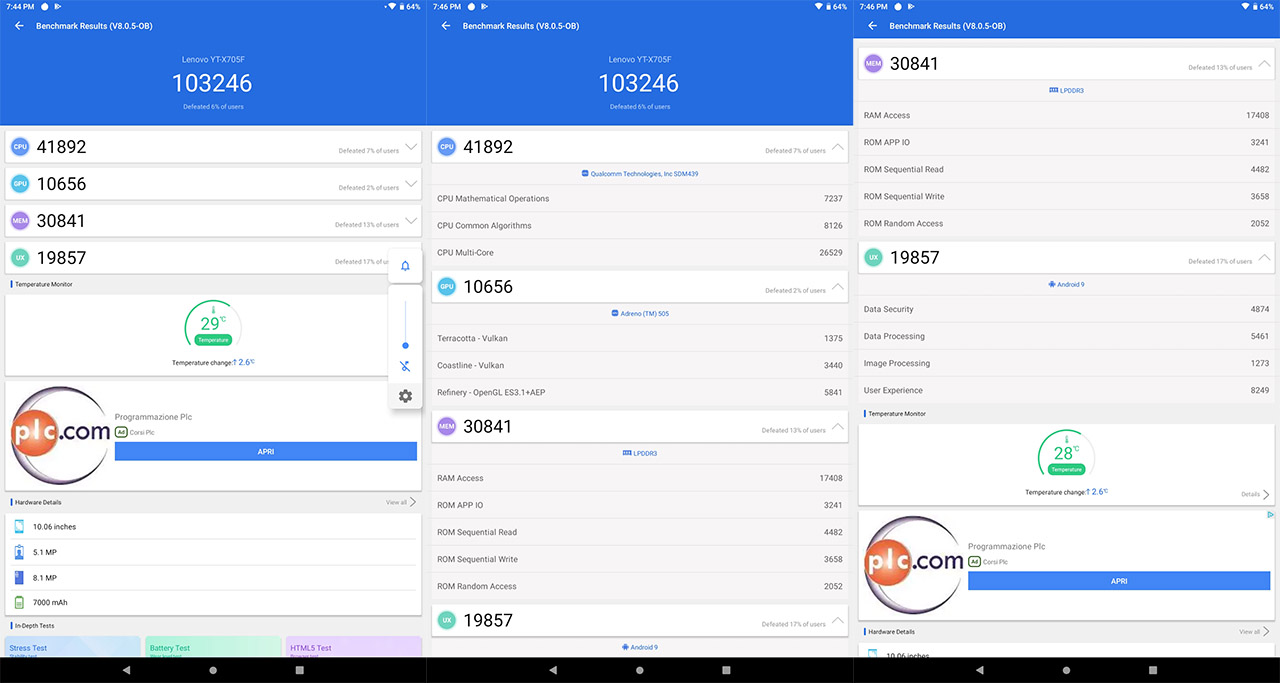Expand MEM score card in left screenshot
Screen dimensions: 1280x683
410,221
